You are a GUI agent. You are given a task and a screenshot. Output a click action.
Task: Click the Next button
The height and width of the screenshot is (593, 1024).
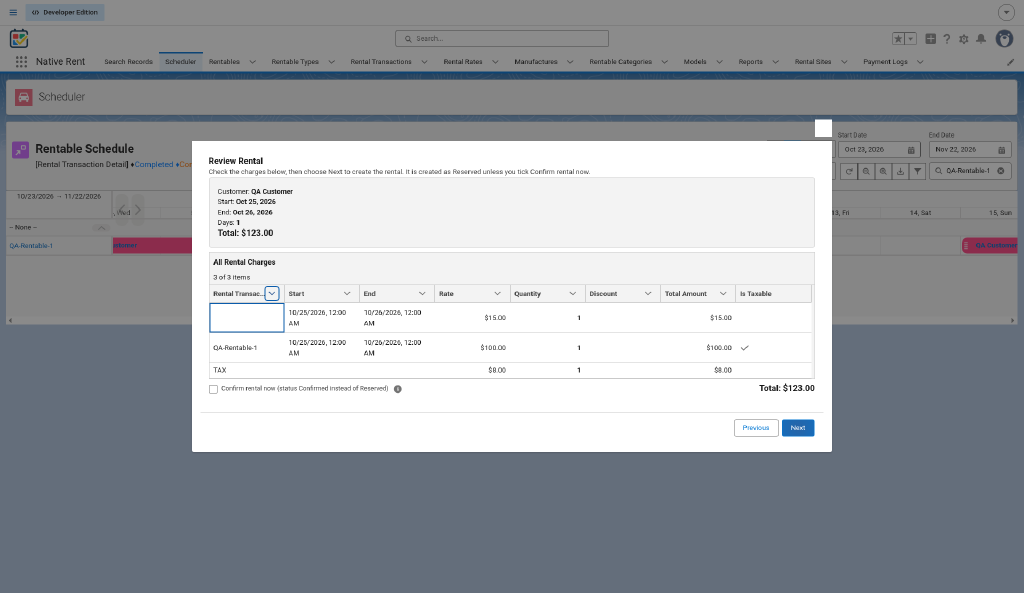798,428
